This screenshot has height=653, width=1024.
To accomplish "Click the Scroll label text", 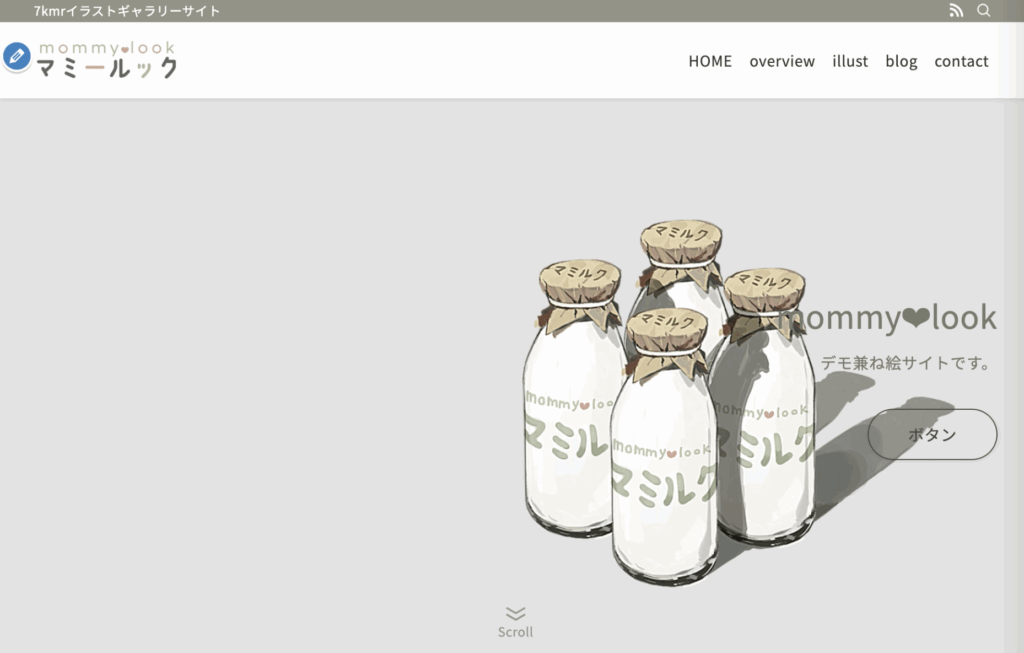I will pyautogui.click(x=515, y=632).
